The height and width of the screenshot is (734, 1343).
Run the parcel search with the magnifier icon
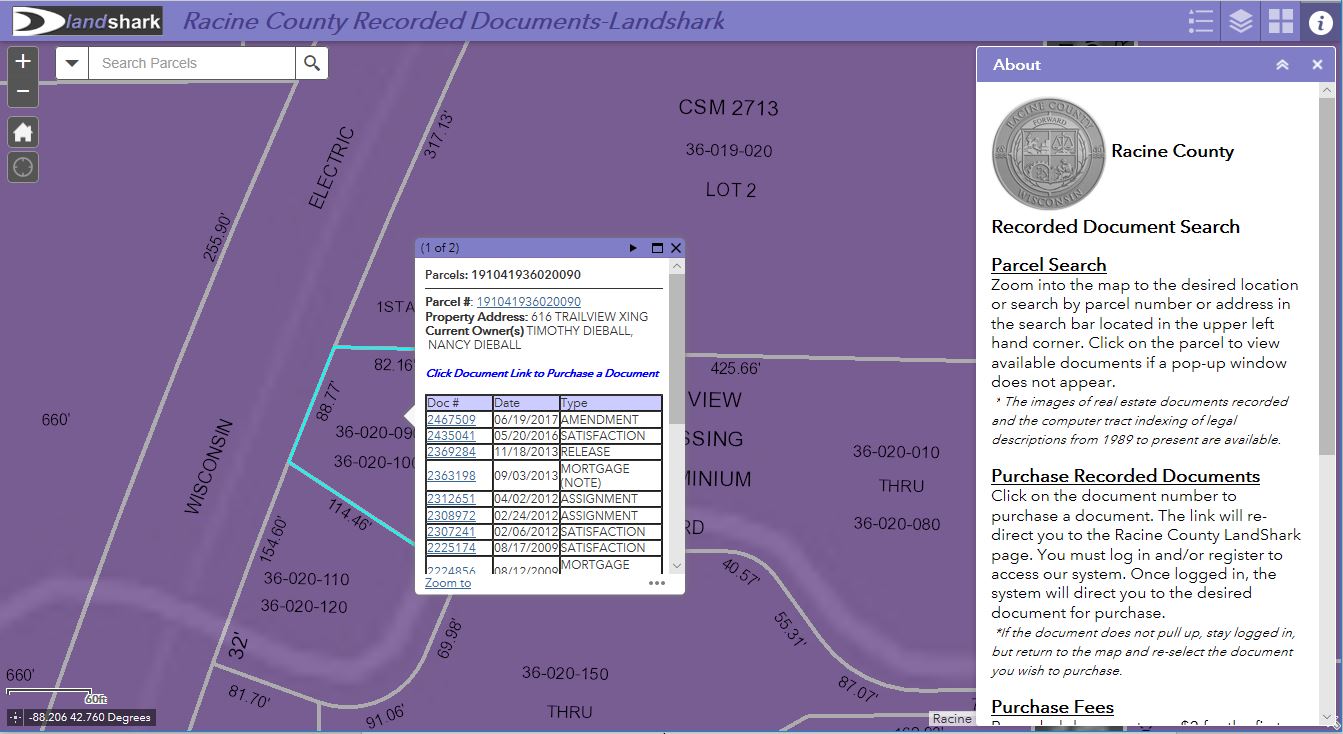click(312, 62)
